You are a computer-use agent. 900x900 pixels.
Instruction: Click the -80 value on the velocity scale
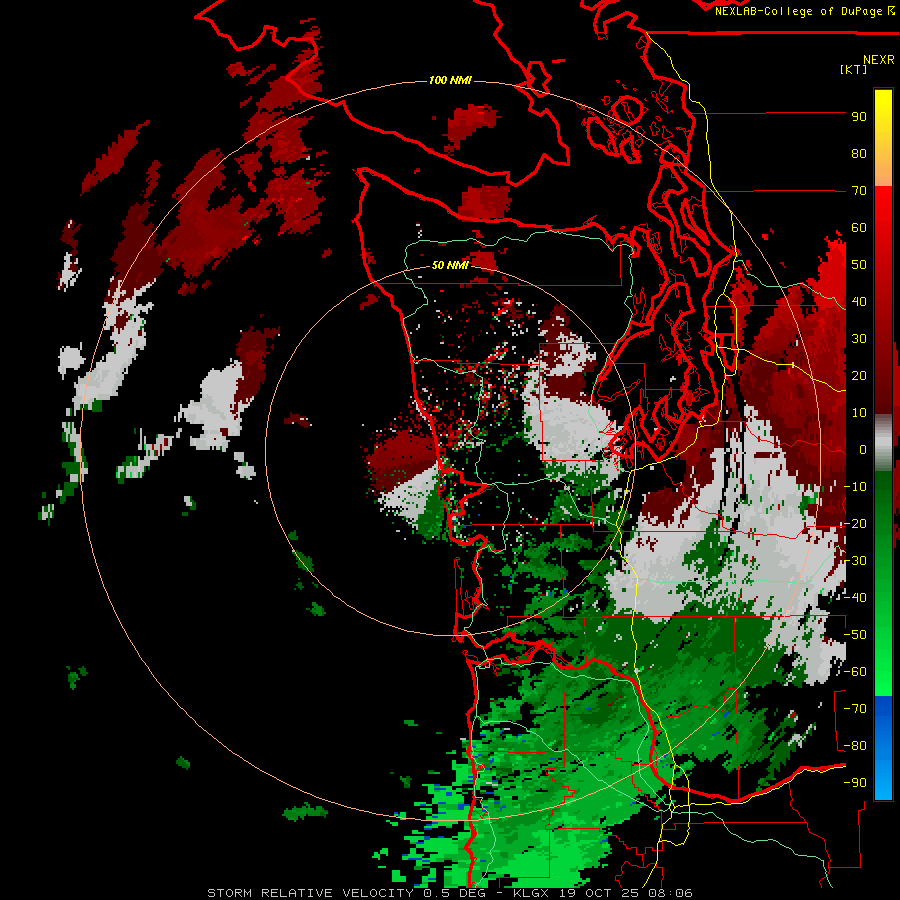[x=855, y=746]
